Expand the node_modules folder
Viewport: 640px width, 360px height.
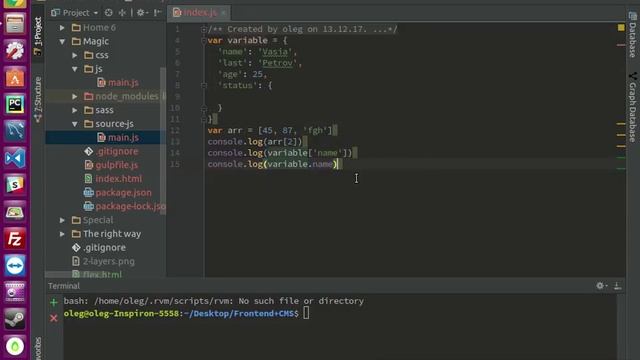(x=75, y=96)
